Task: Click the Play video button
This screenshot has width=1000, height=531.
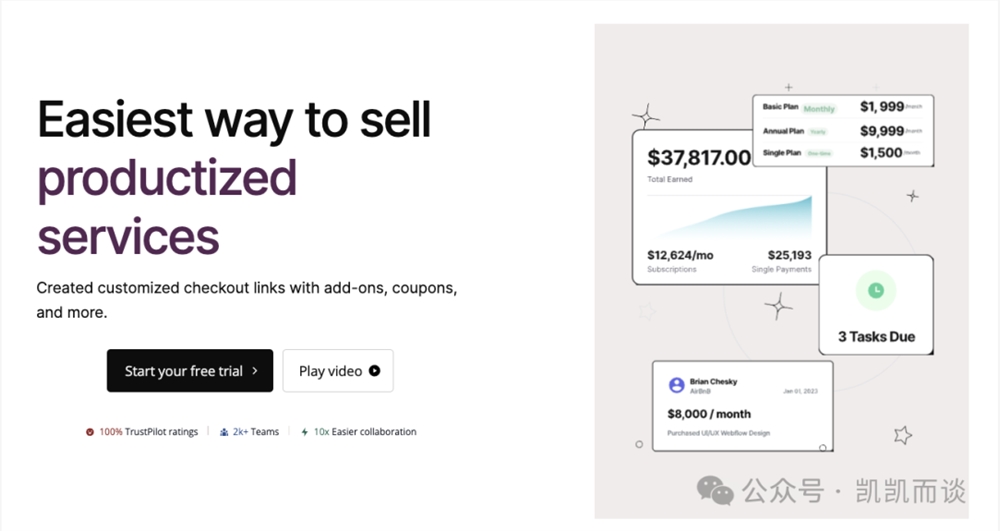Action: tap(338, 370)
